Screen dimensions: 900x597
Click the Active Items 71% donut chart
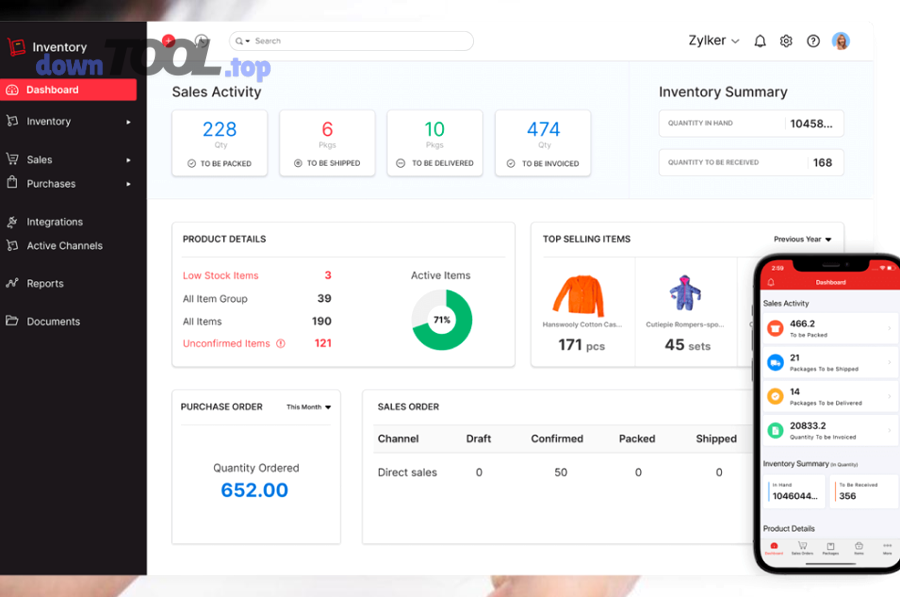point(441,320)
